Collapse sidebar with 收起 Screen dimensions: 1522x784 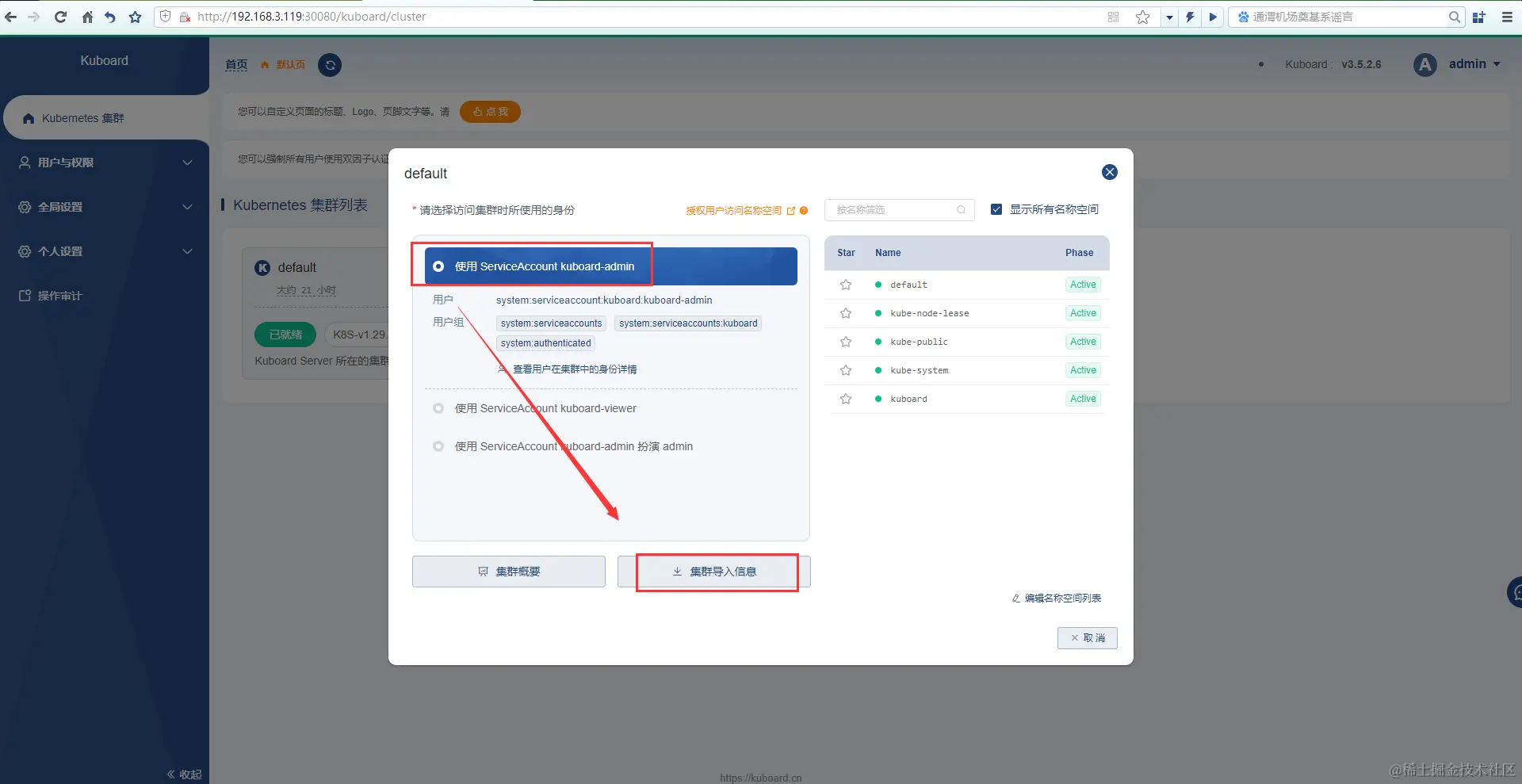pos(184,774)
